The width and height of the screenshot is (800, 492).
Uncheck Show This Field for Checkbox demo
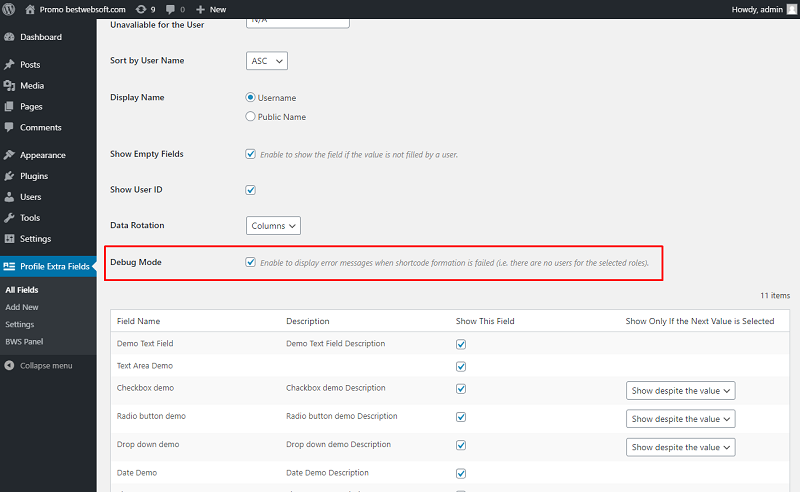click(x=461, y=389)
